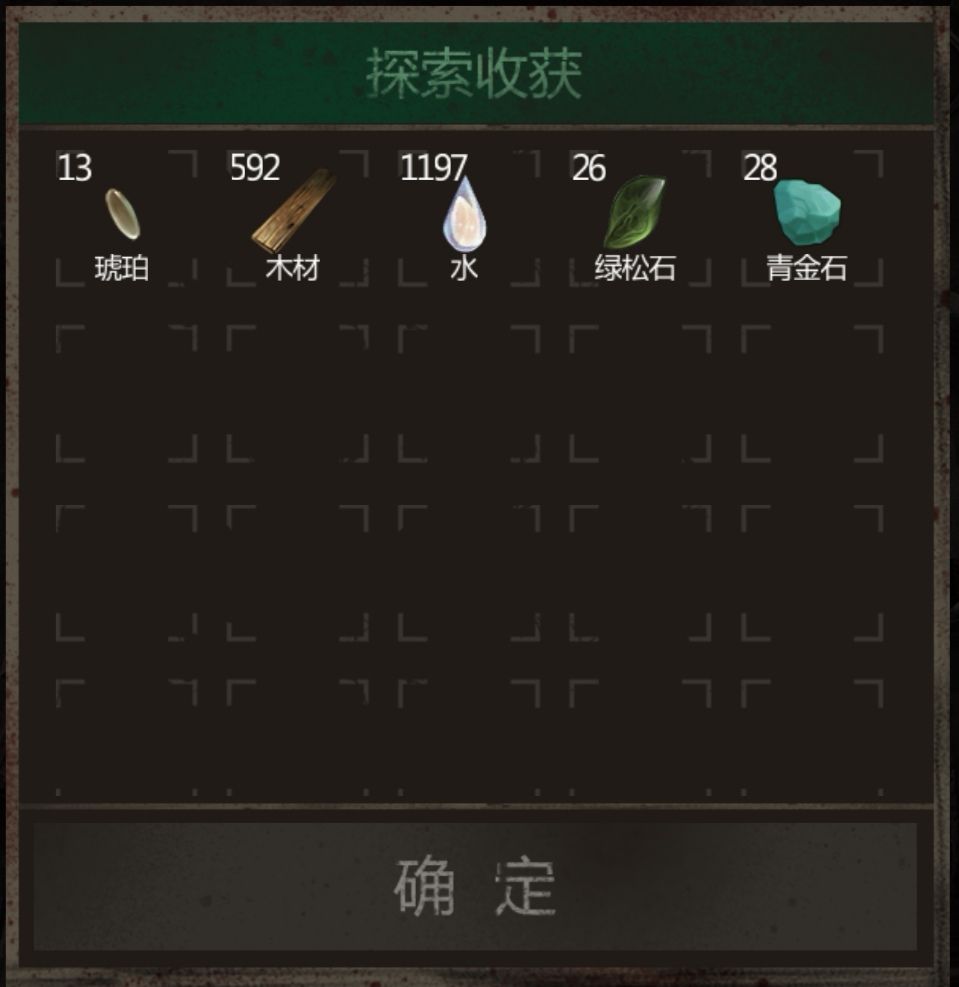Click the 水 item name label
Viewport: 959px width, 987px height.
pos(464,268)
